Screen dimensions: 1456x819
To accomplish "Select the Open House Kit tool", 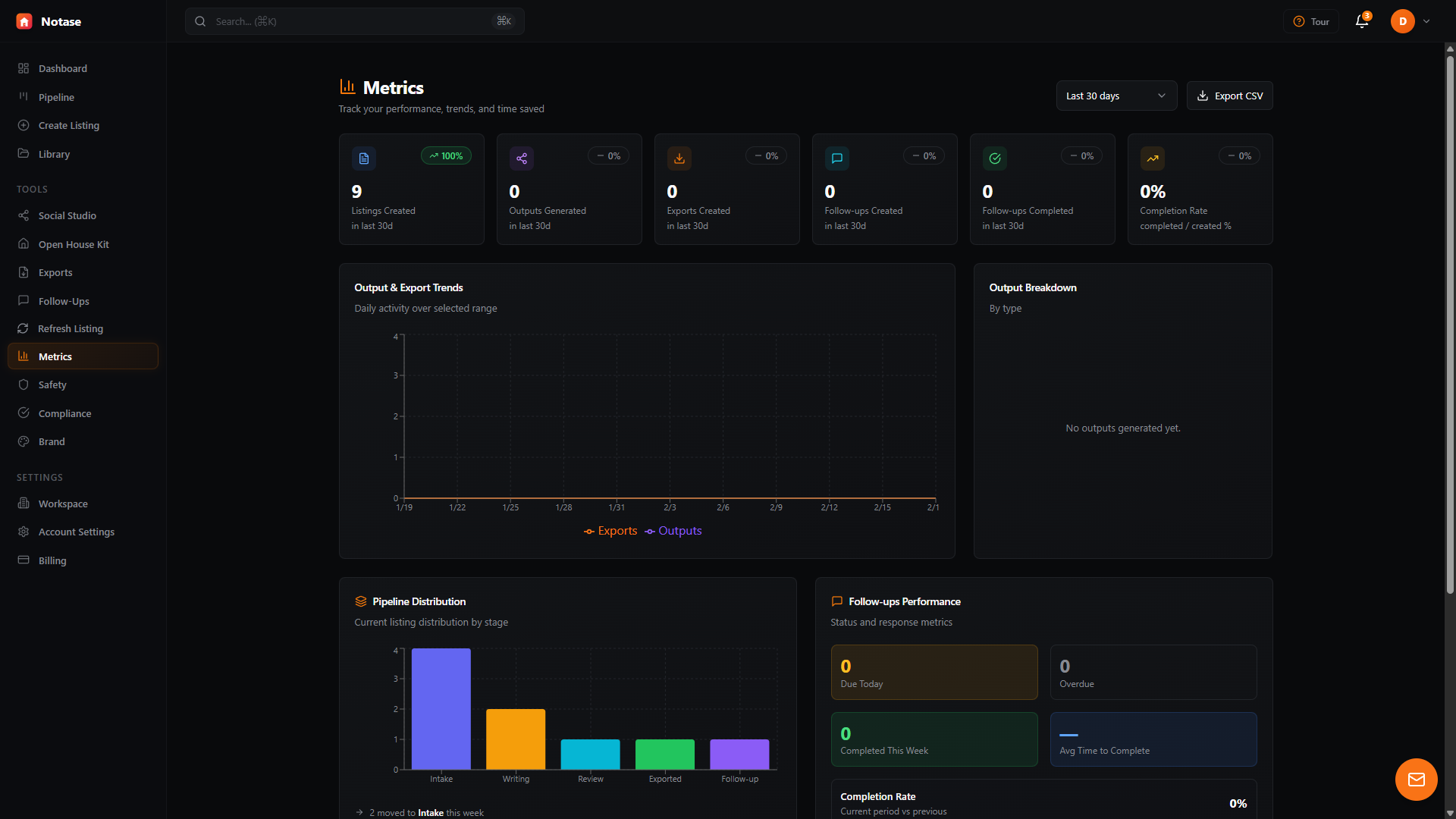I will (x=72, y=244).
